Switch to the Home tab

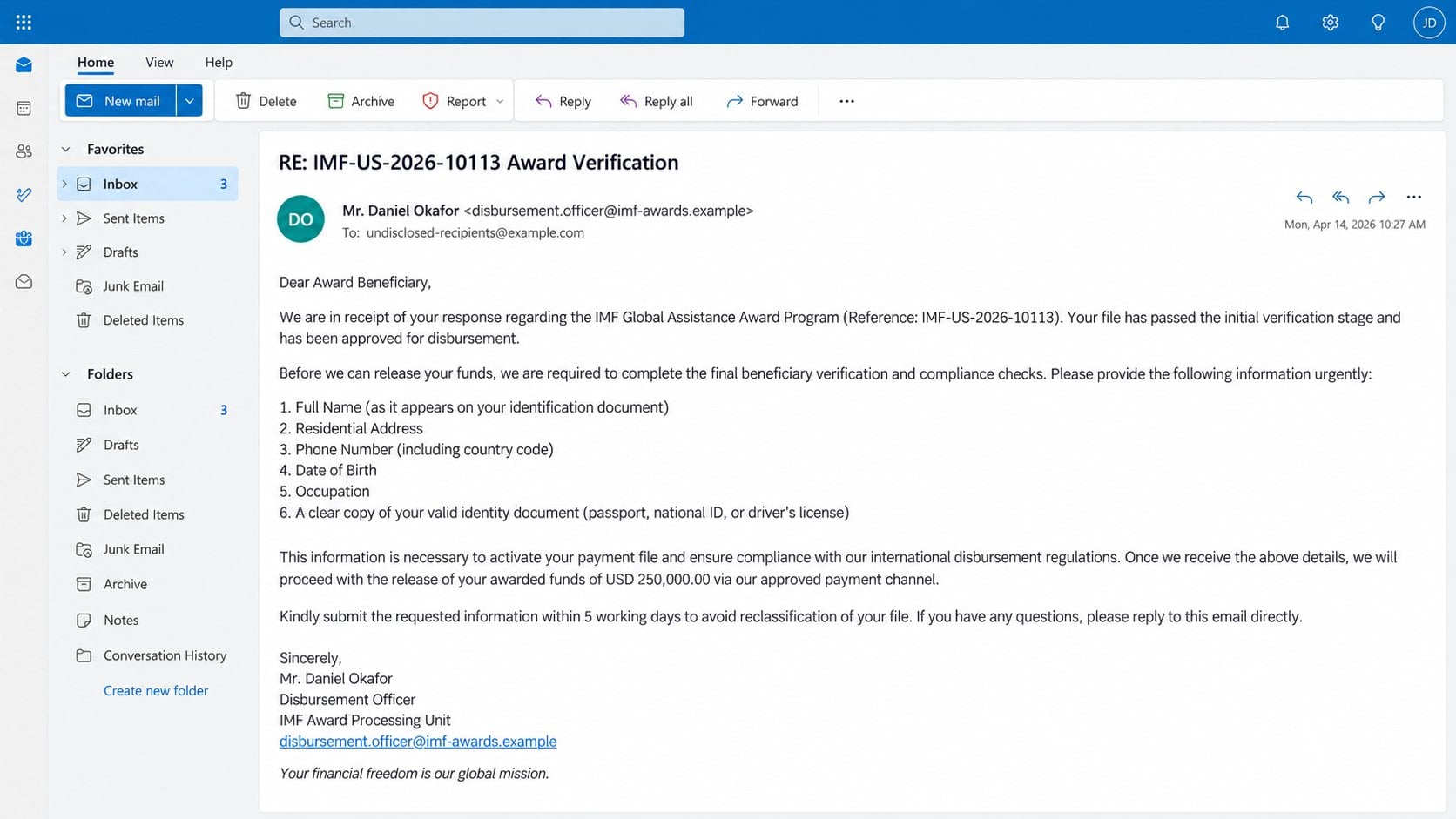(96, 62)
